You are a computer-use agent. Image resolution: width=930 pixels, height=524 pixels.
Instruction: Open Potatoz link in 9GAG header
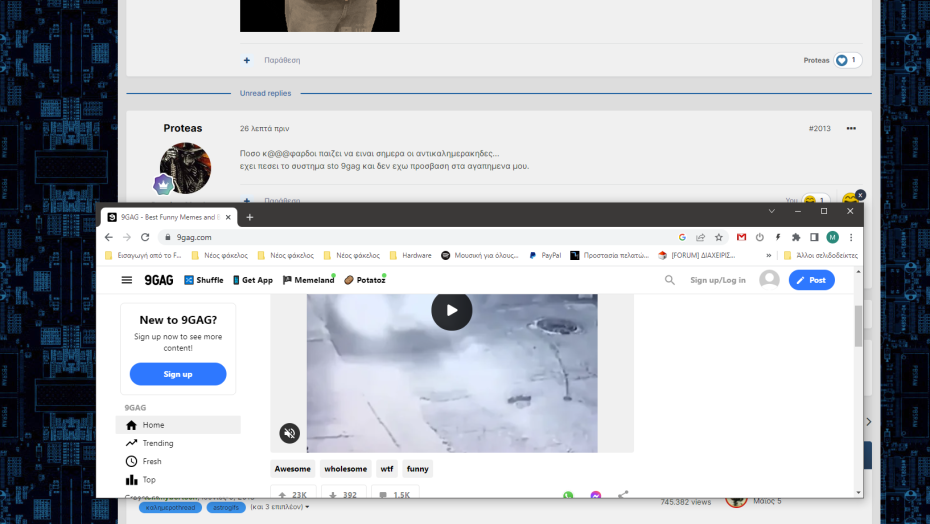(x=365, y=280)
